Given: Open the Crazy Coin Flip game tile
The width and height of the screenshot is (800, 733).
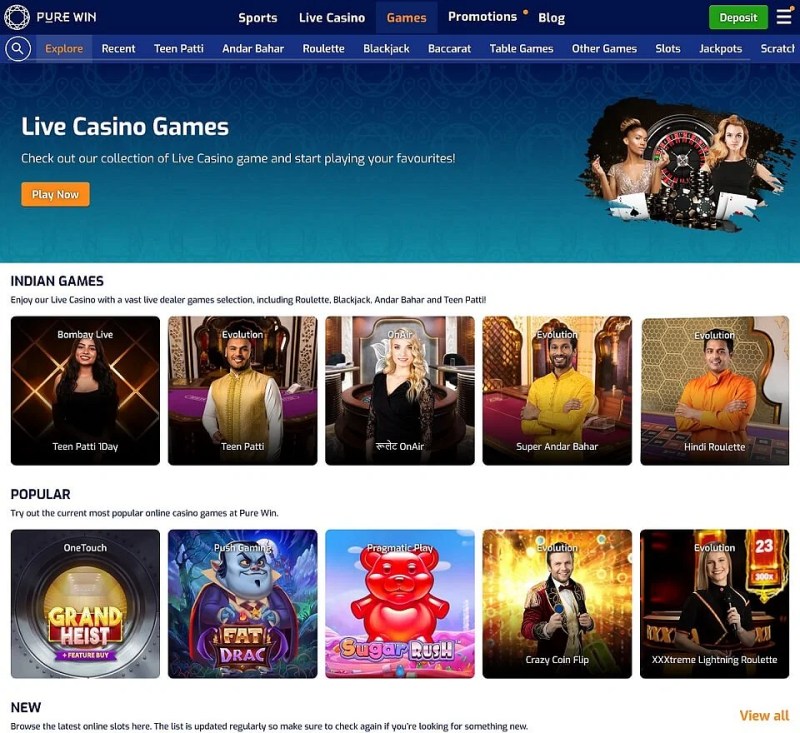Looking at the screenshot, I should tap(557, 603).
